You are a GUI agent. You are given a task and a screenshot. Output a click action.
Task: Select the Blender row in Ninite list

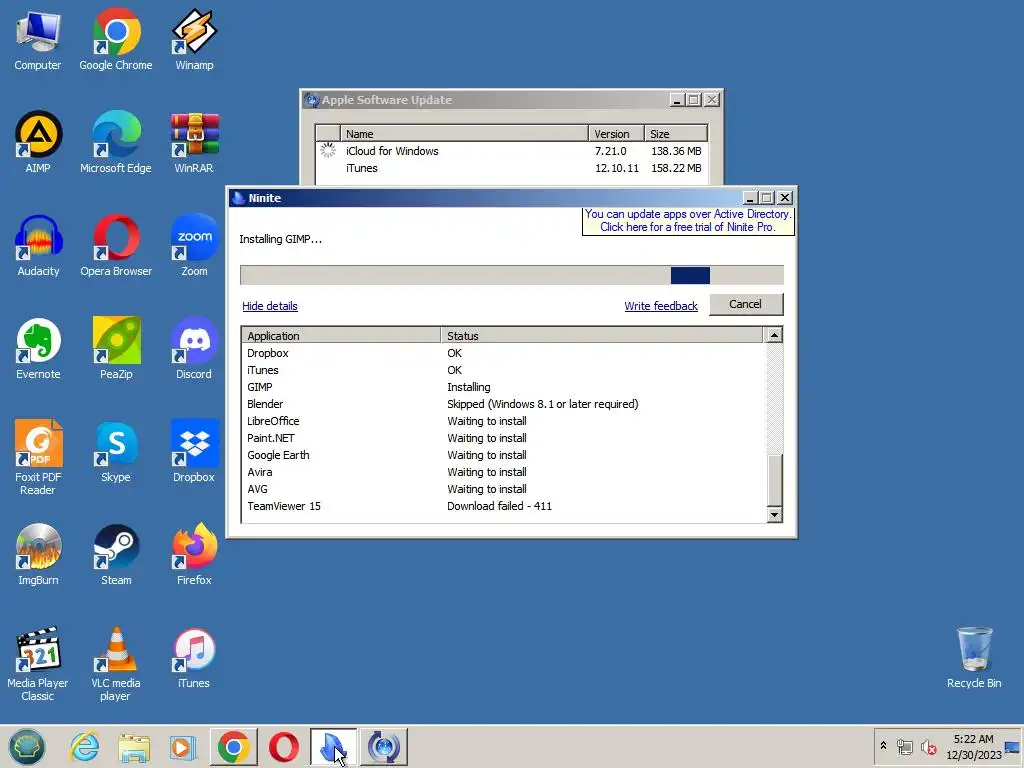(x=503, y=404)
